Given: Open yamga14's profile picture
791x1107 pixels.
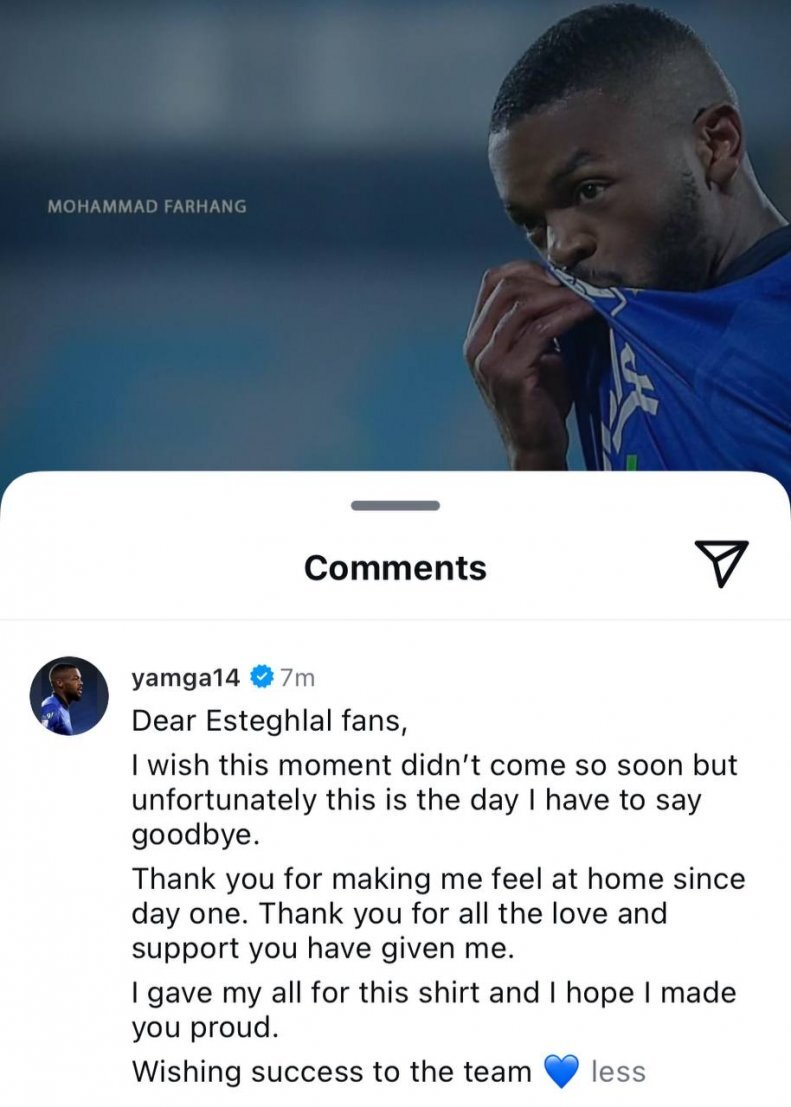Looking at the screenshot, I should tap(68, 696).
